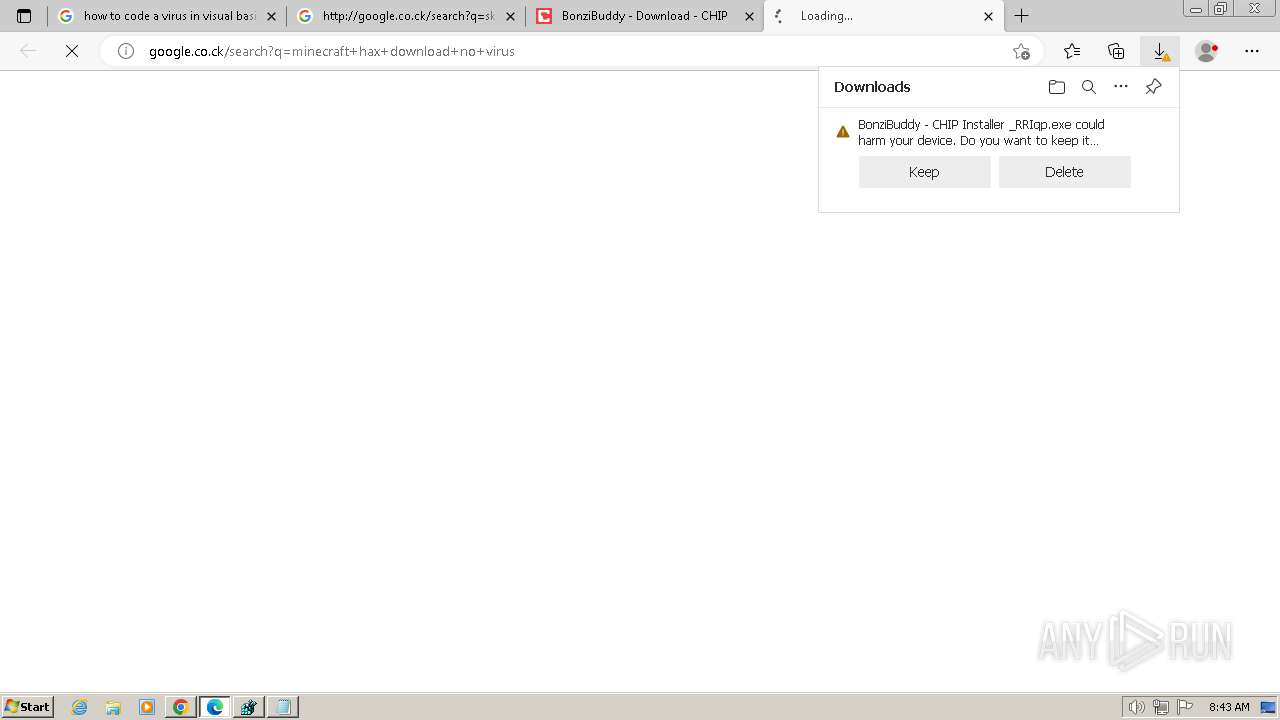Close the Loading... tab
Image resolution: width=1280 pixels, height=720 pixels.
988,16
